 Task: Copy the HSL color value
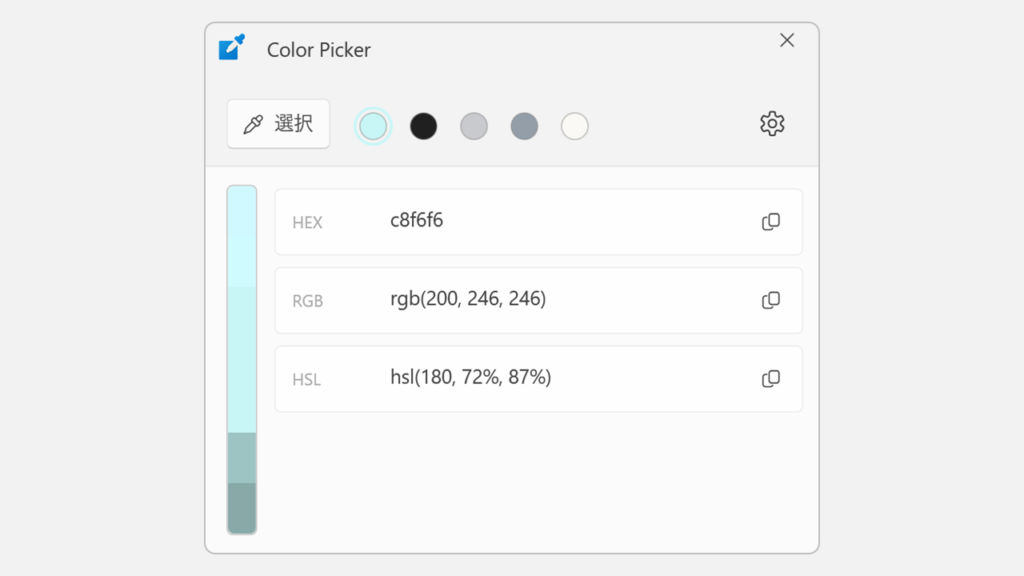(770, 379)
